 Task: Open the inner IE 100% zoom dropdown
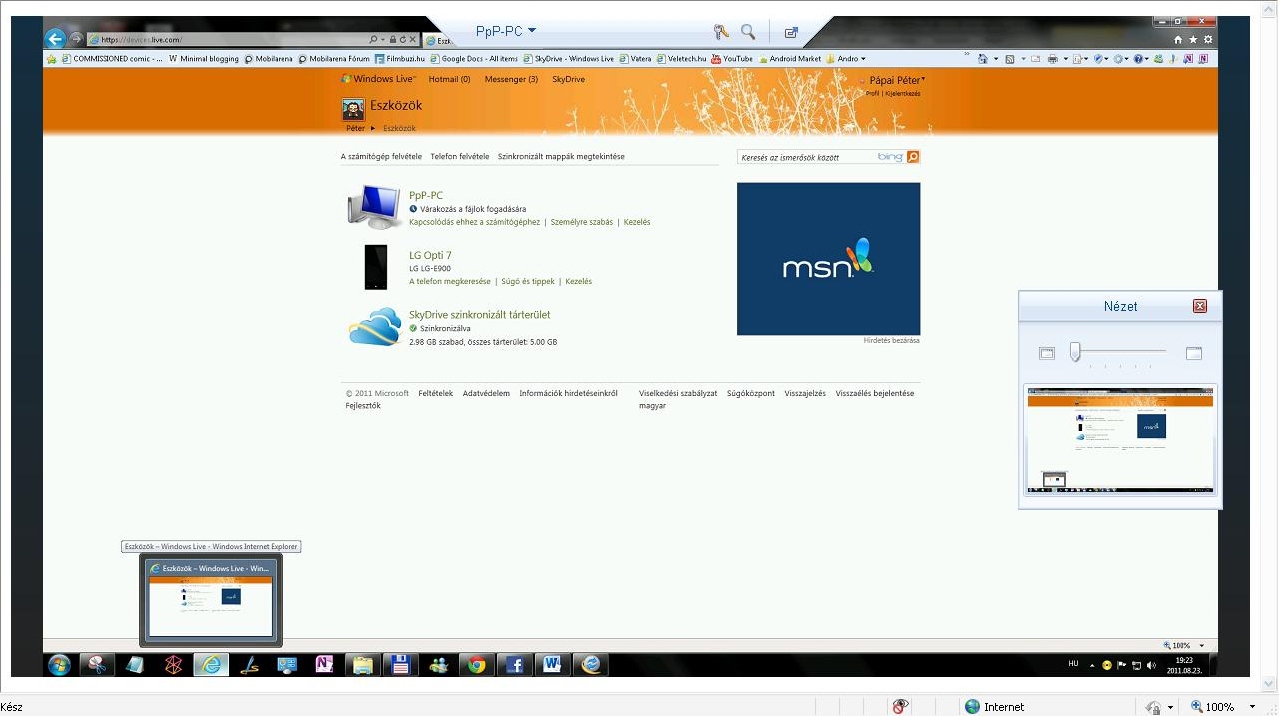click(1202, 646)
